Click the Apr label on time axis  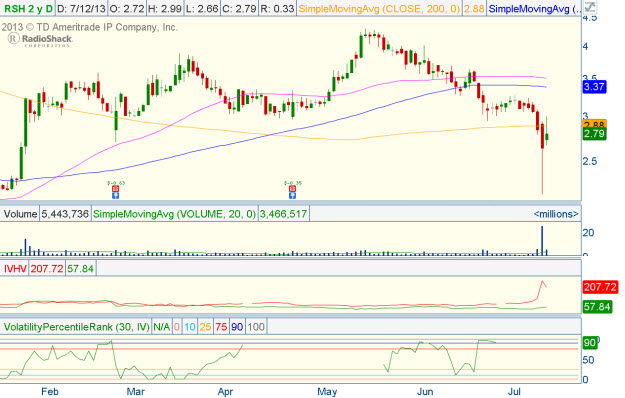(x=225, y=392)
